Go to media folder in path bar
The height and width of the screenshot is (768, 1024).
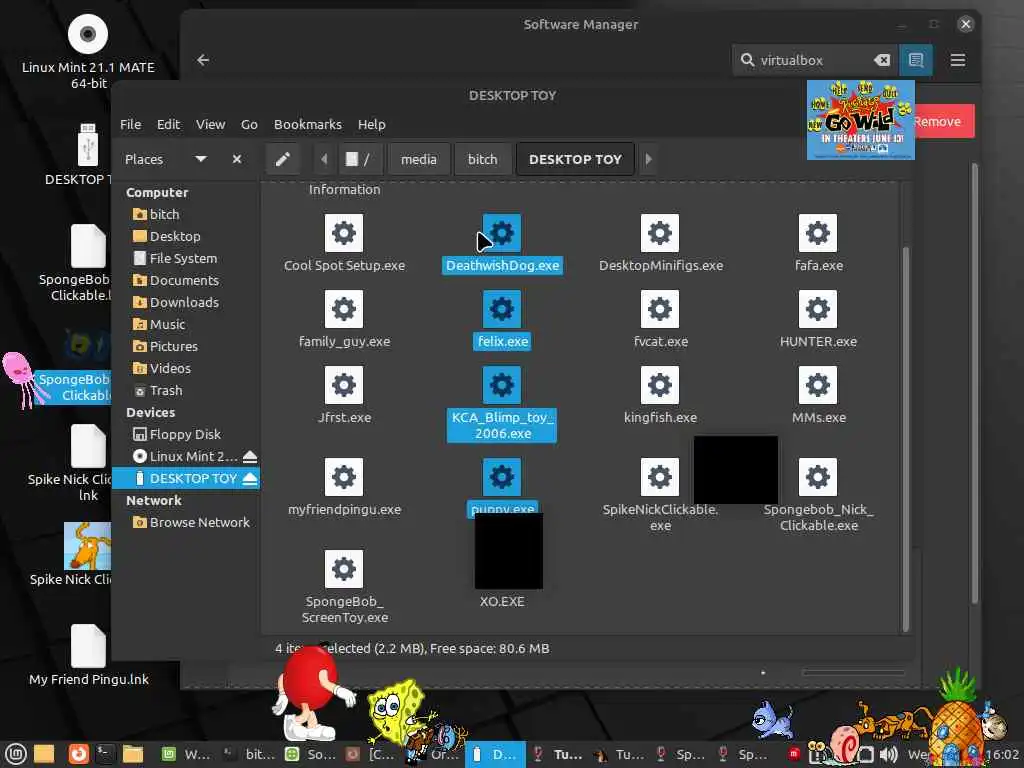pyautogui.click(x=419, y=159)
